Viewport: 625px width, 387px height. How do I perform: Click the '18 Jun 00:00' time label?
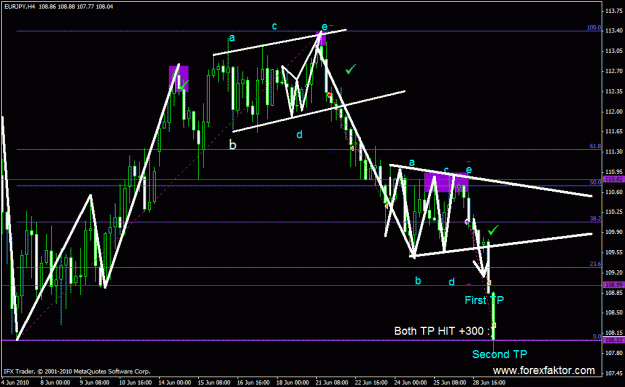[293, 383]
